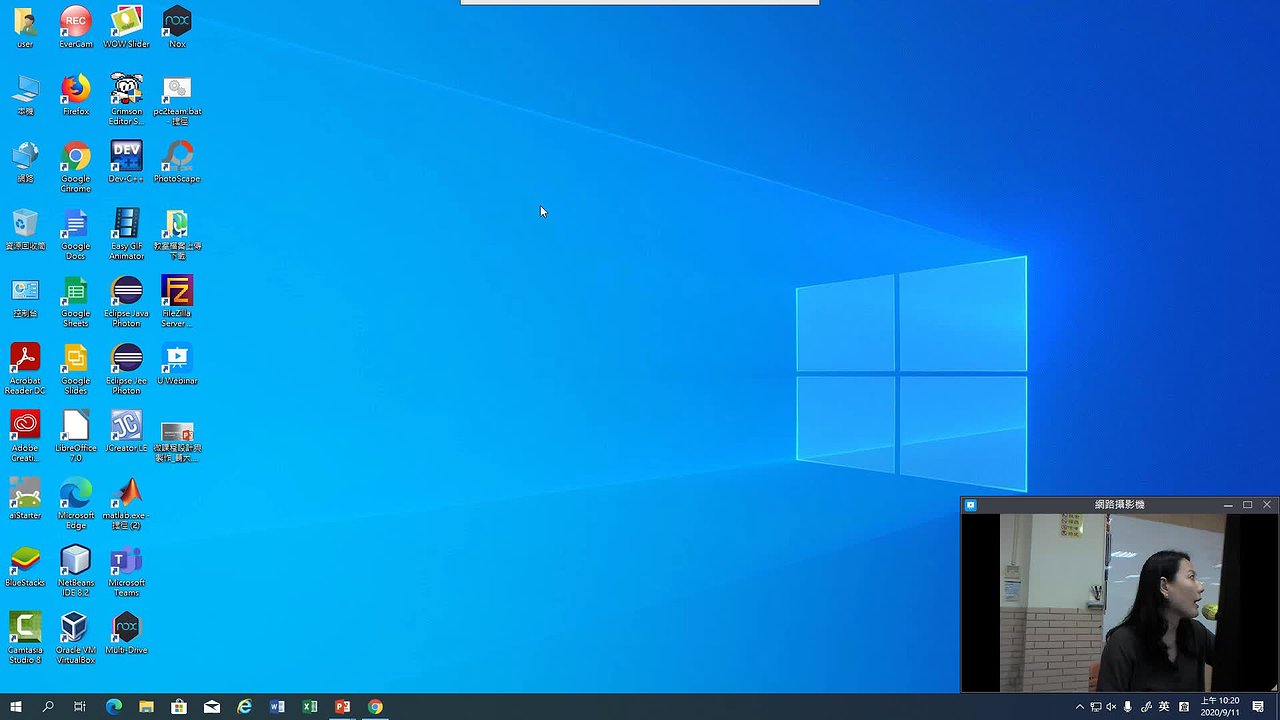This screenshot has width=1280, height=720.
Task: Open muted volume control in tray
Action: click(x=1111, y=707)
